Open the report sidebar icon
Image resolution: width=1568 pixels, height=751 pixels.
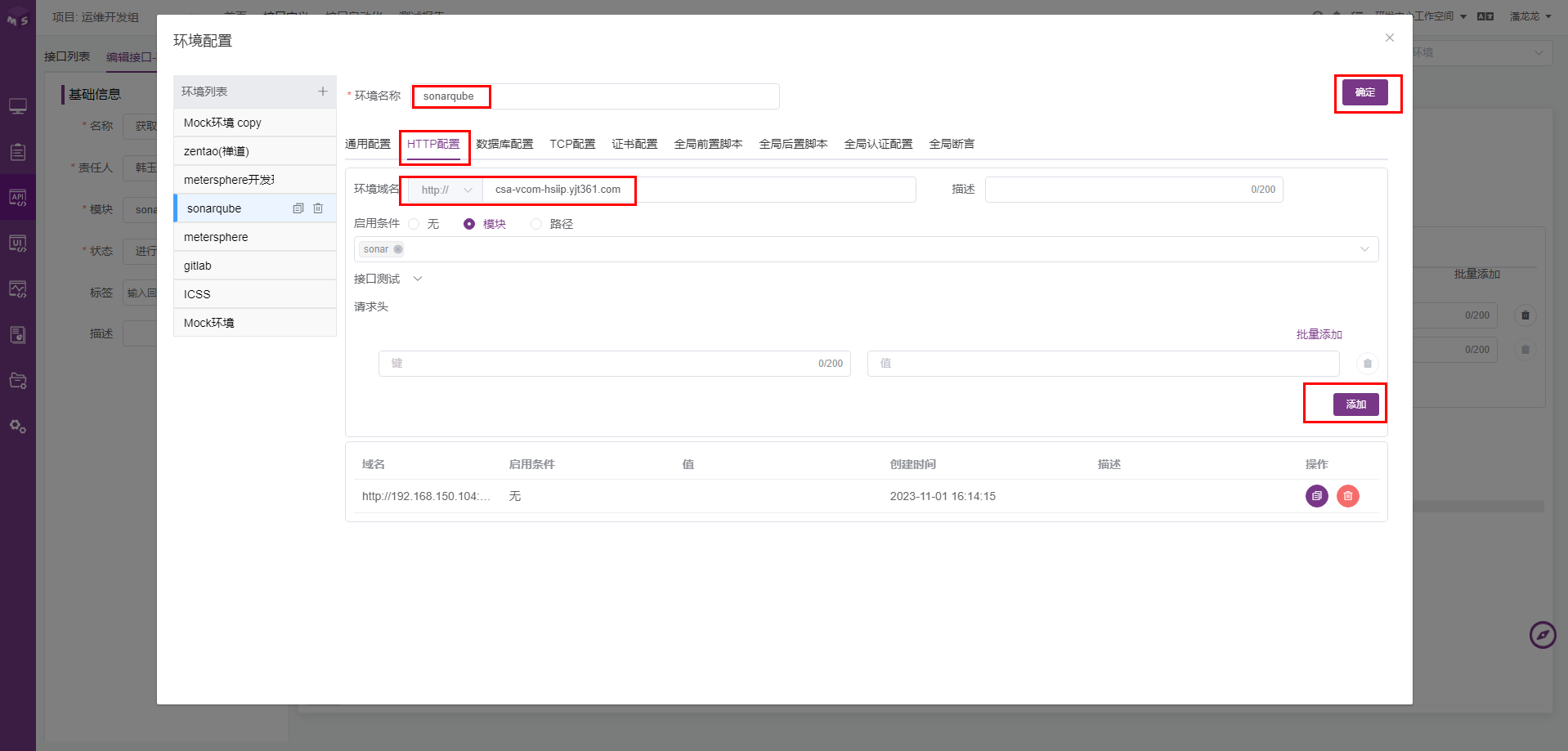click(x=18, y=334)
